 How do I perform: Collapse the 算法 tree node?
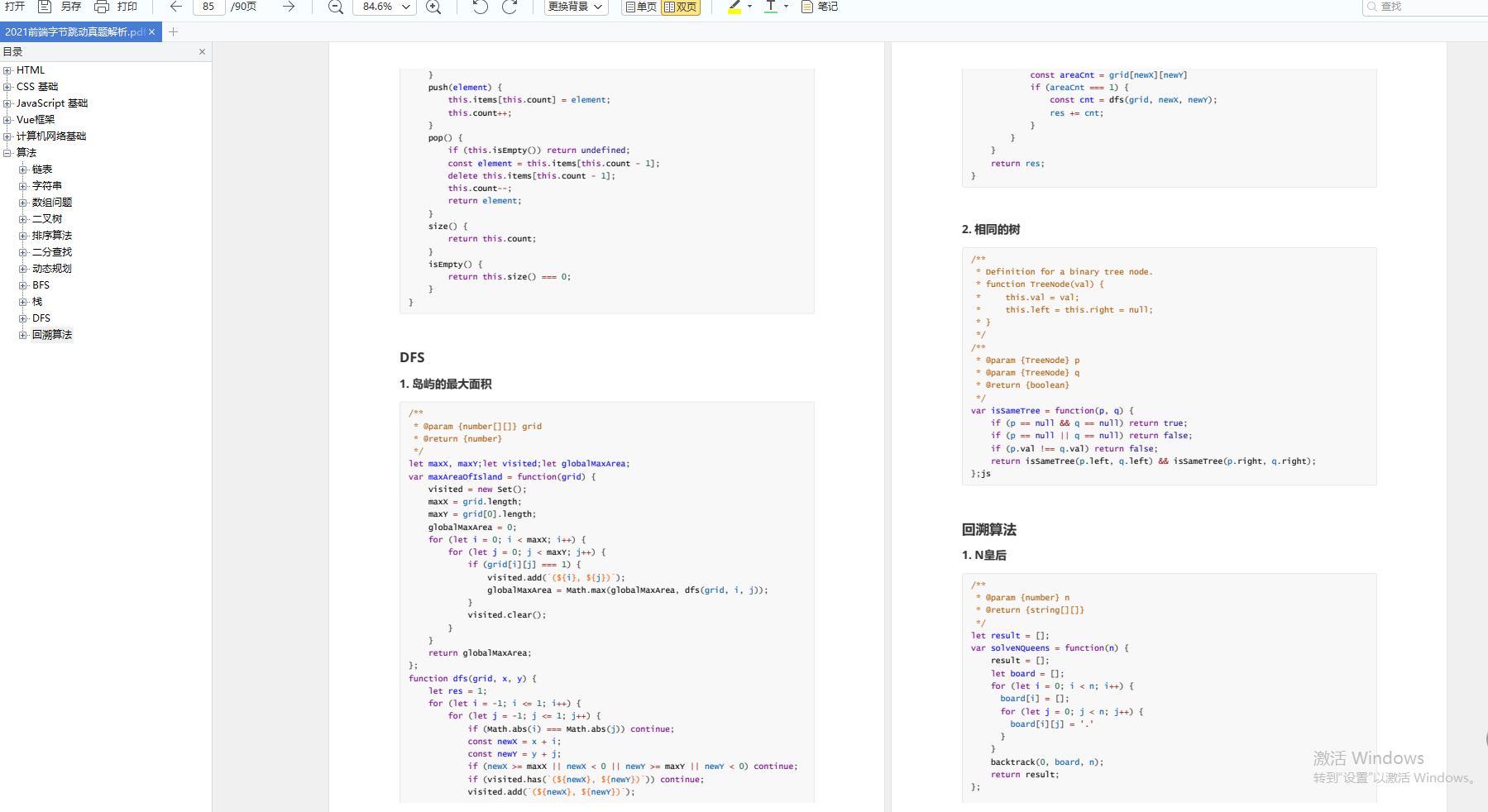point(7,153)
